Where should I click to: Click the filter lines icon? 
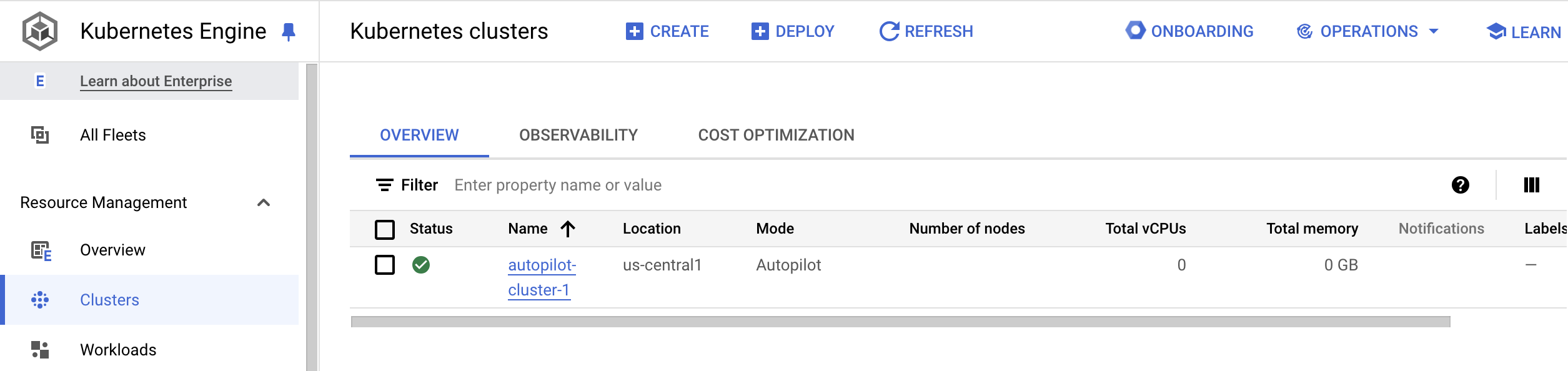pos(384,185)
